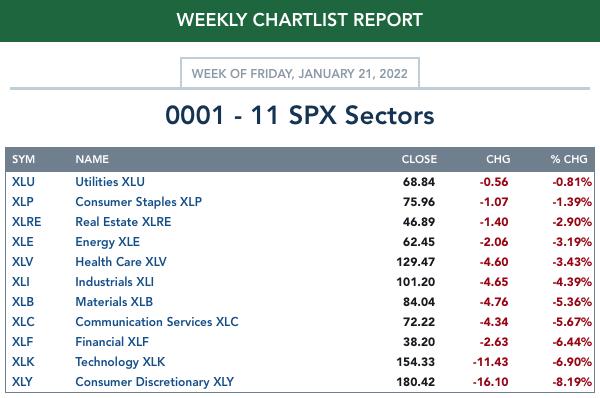Sort by the CLOSE column header
The height and width of the screenshot is (398, 600).
pyautogui.click(x=419, y=159)
